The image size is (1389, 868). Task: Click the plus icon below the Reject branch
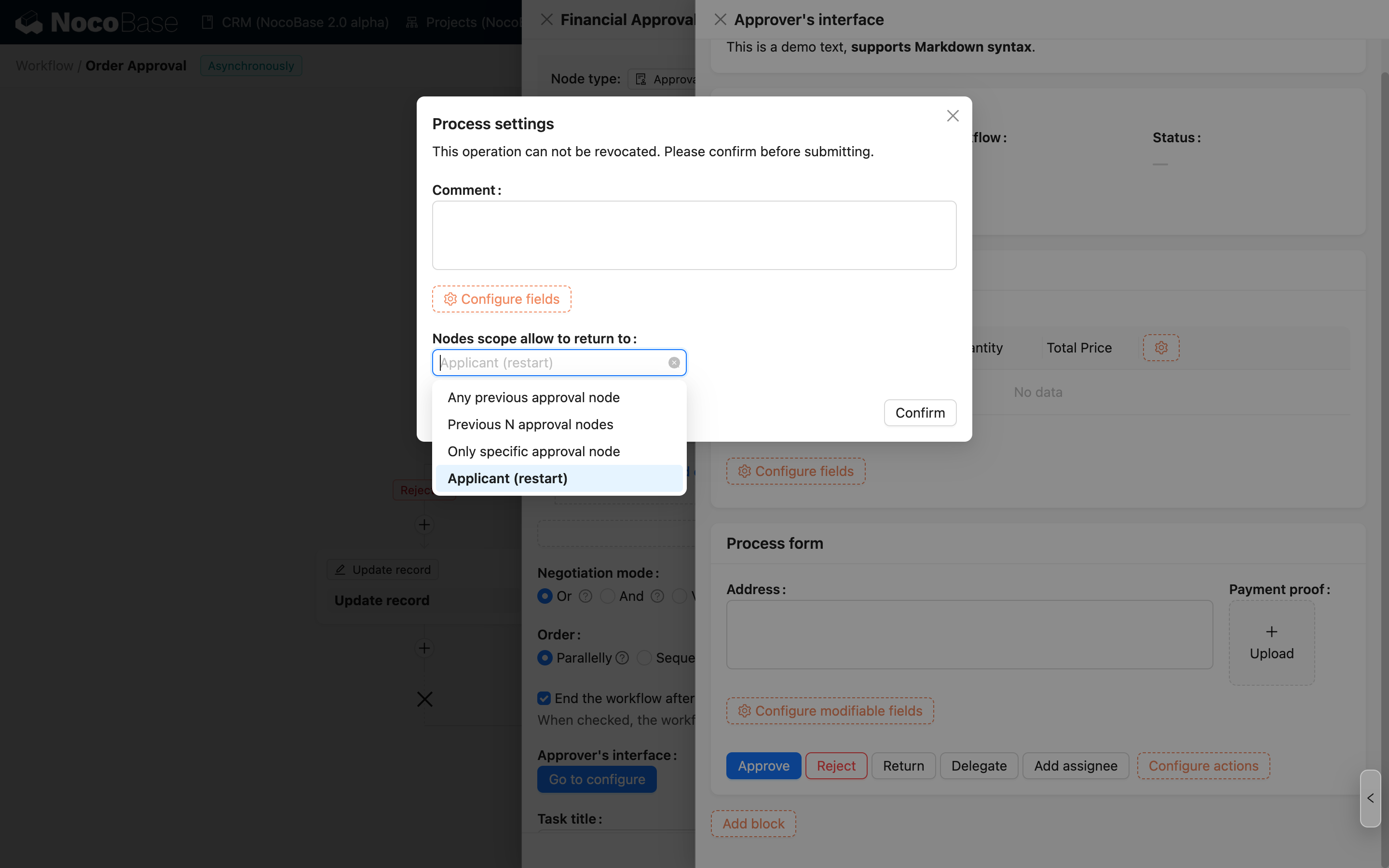[x=424, y=525]
